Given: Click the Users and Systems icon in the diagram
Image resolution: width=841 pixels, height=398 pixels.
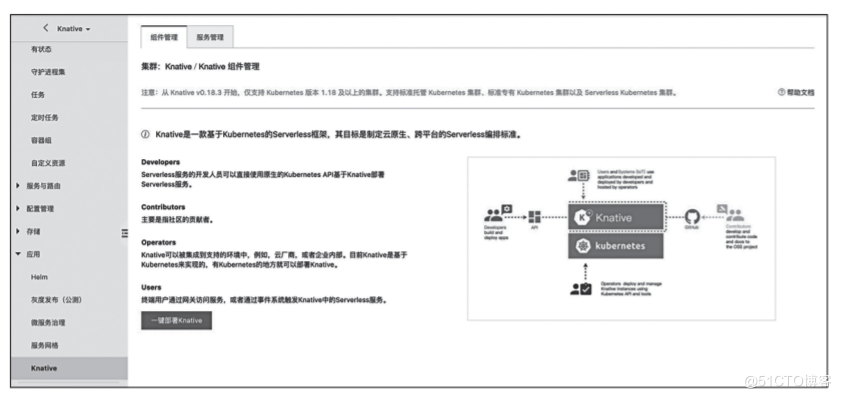Looking at the screenshot, I should 580,175.
